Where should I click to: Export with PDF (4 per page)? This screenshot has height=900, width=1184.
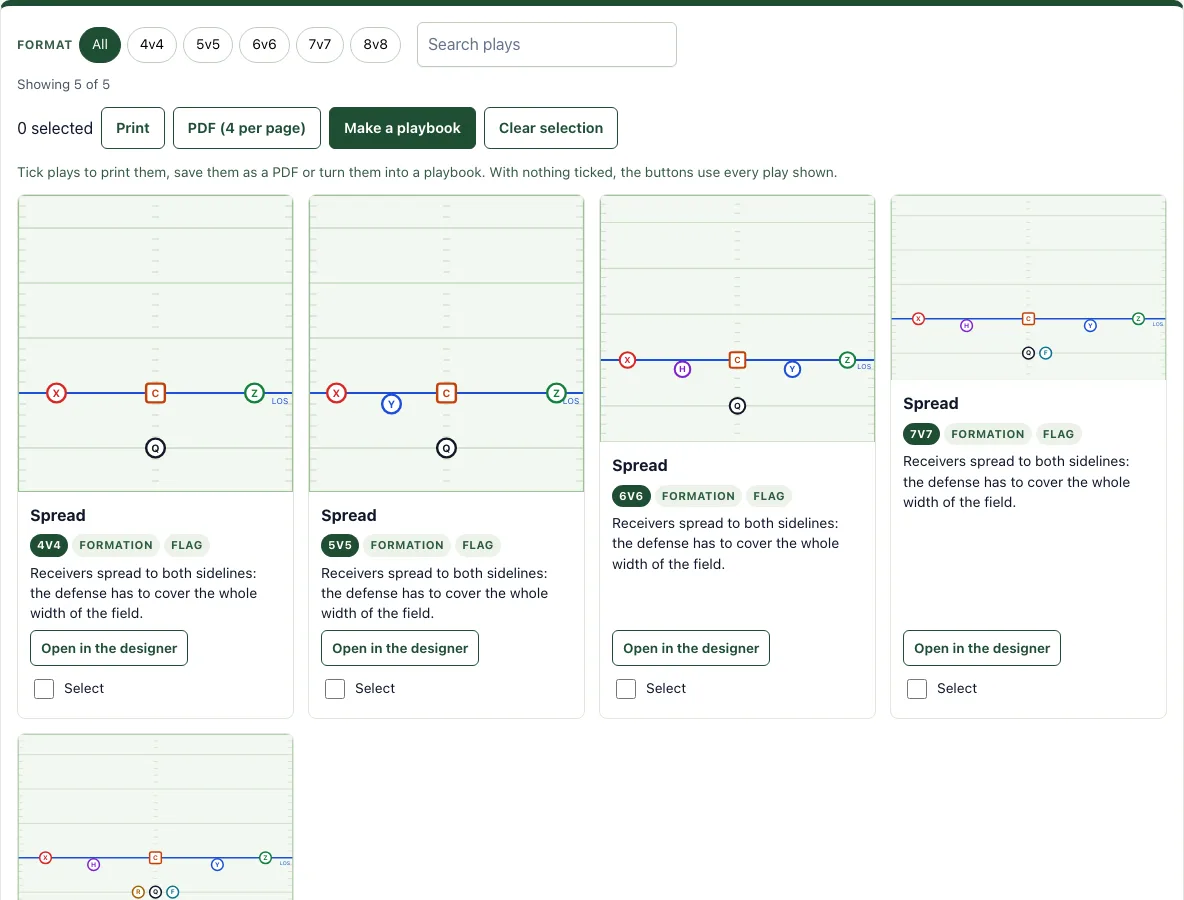click(x=247, y=128)
